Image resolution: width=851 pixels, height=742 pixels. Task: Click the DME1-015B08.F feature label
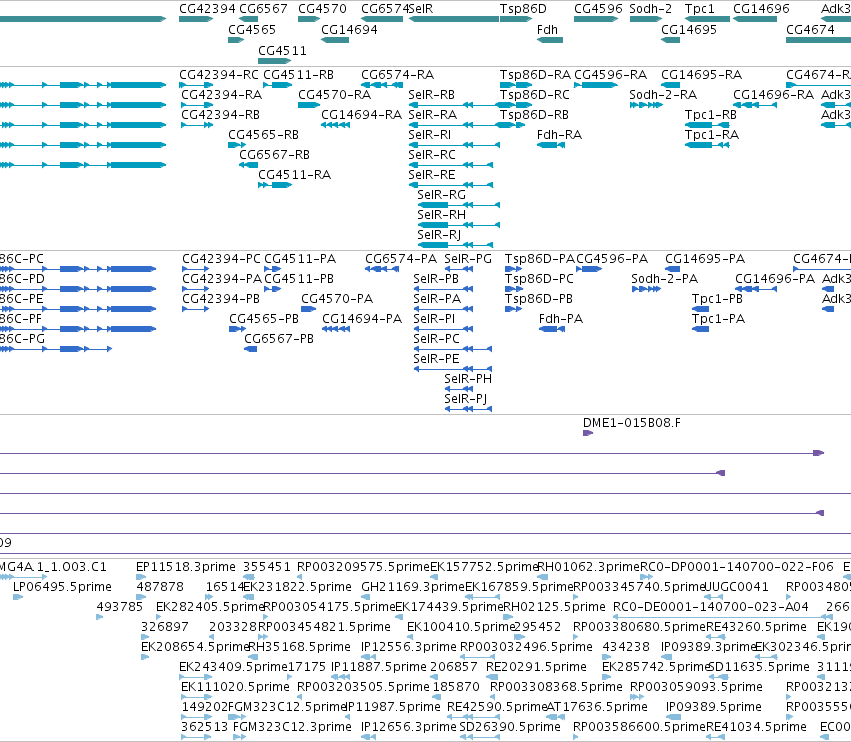point(631,422)
